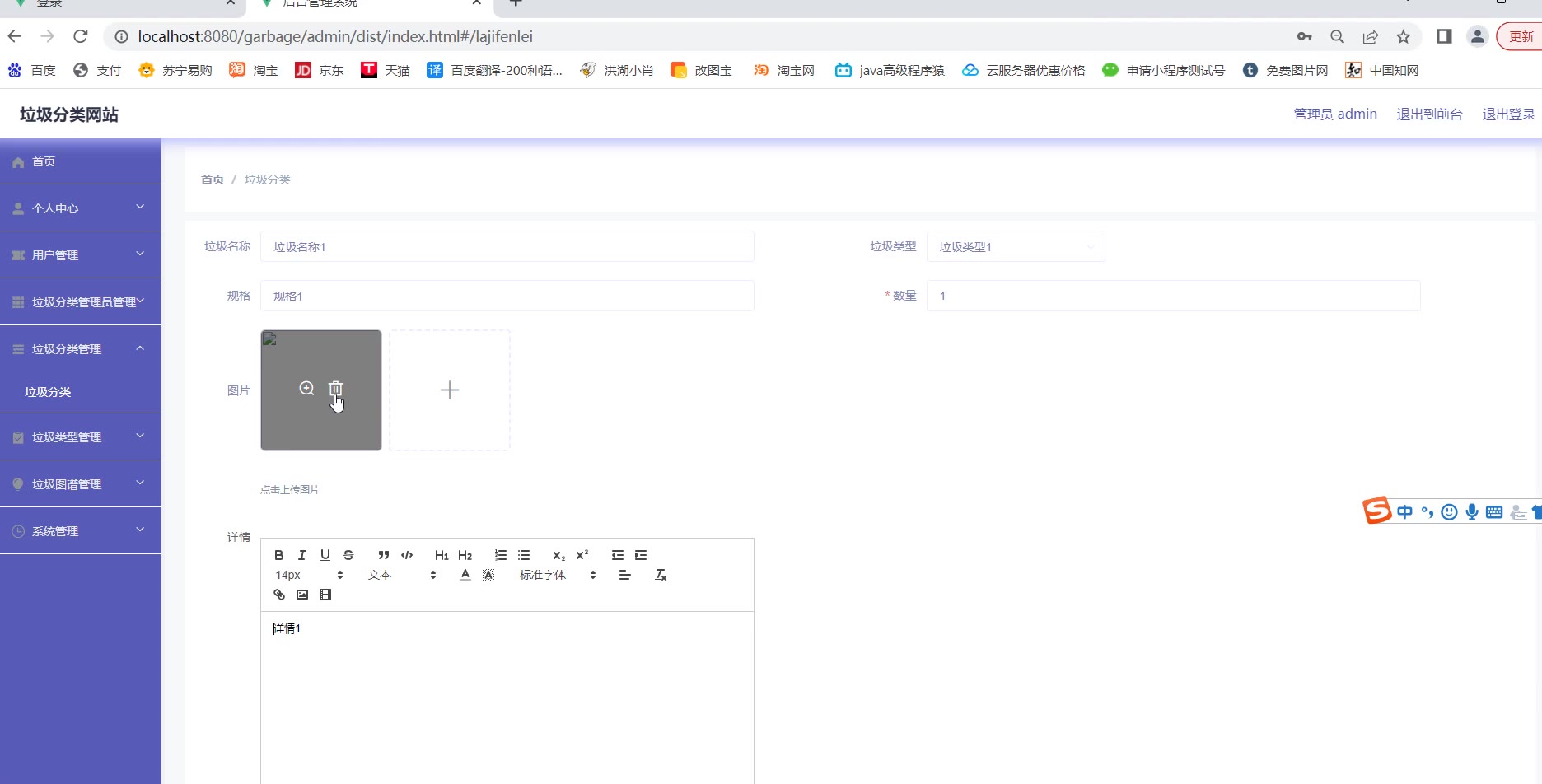This screenshot has height=784, width=1542.
Task: Expand the 用户管理 sidebar menu
Action: 81,255
